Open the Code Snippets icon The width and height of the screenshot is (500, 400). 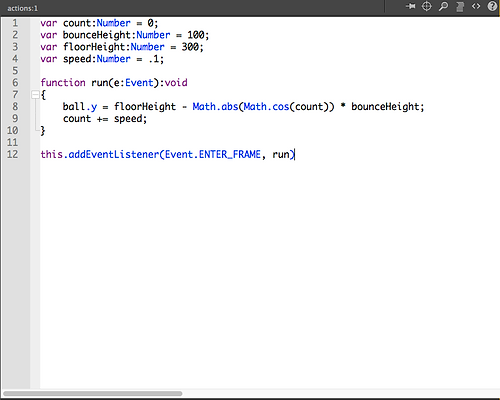[476, 6]
